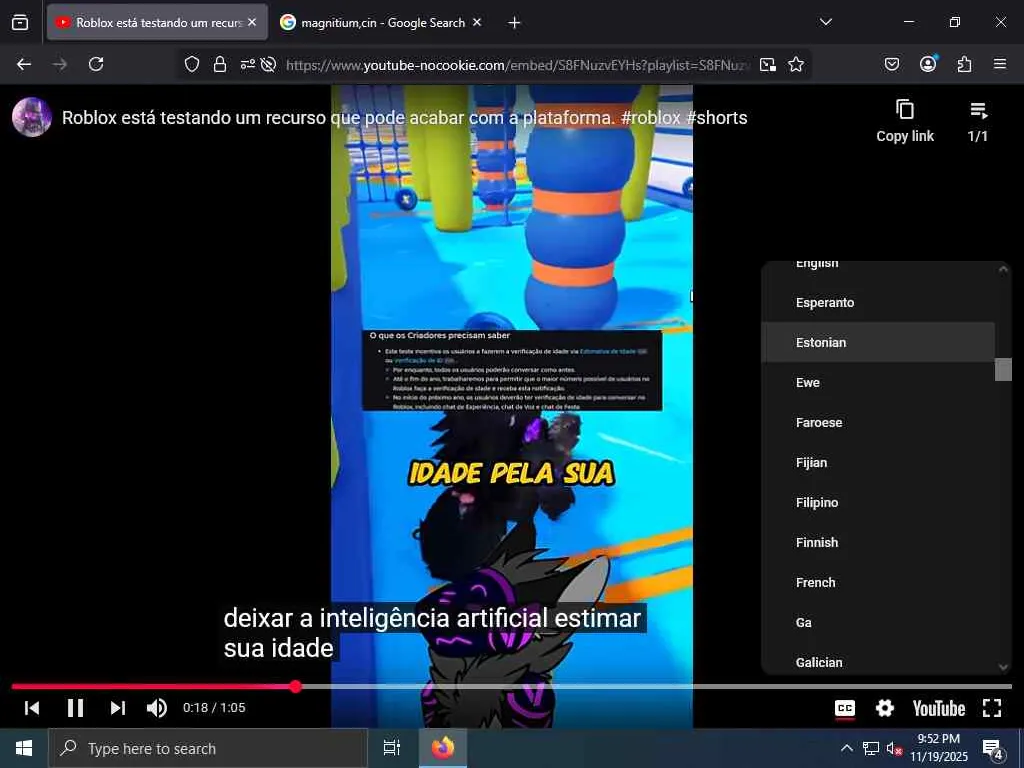The image size is (1024, 768).
Task: Click the language list scrollbar thumb
Action: (1003, 369)
